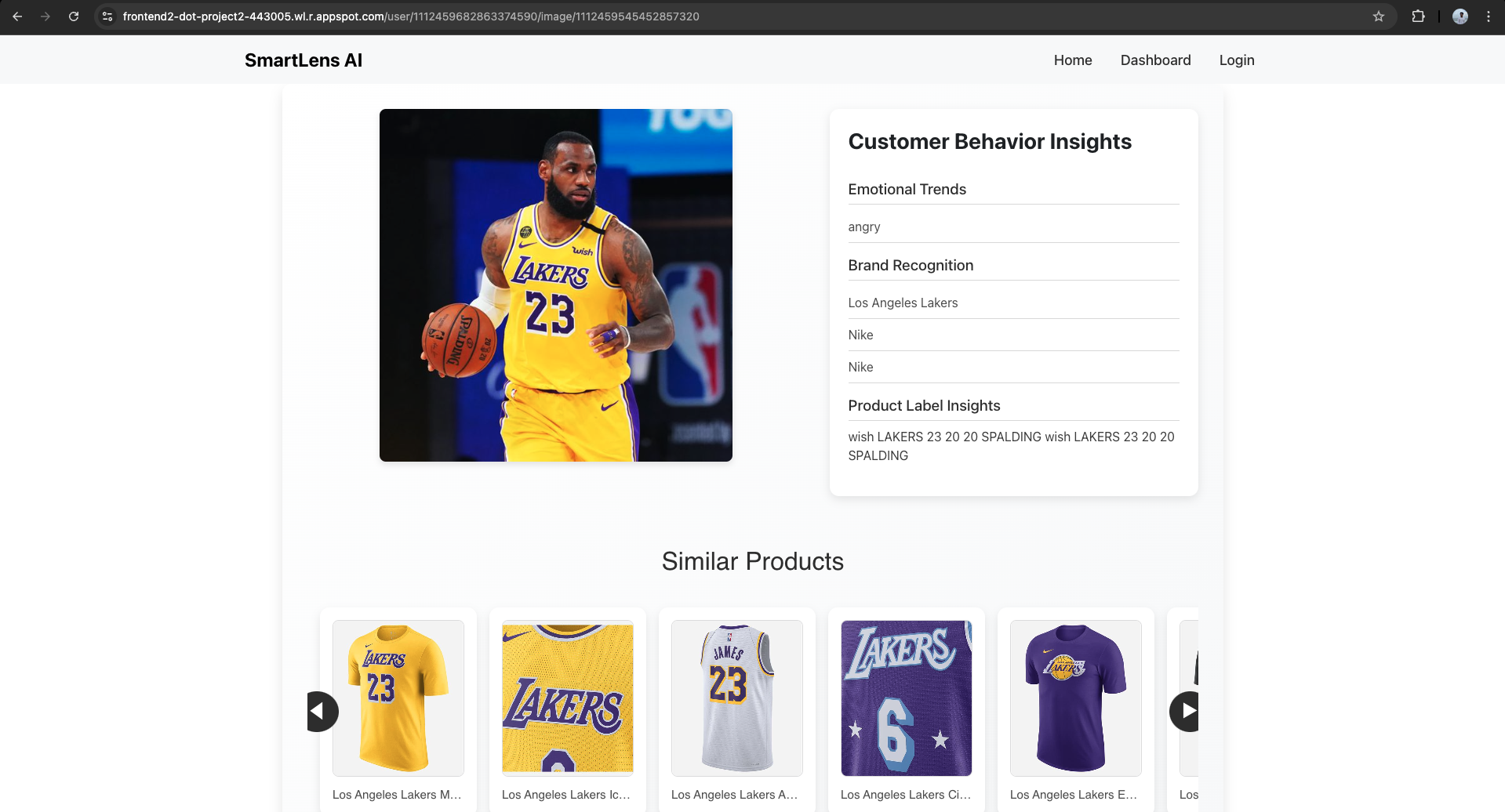Open the browser extensions puzzle icon
Image resolution: width=1505 pixels, height=812 pixels.
tap(1418, 16)
